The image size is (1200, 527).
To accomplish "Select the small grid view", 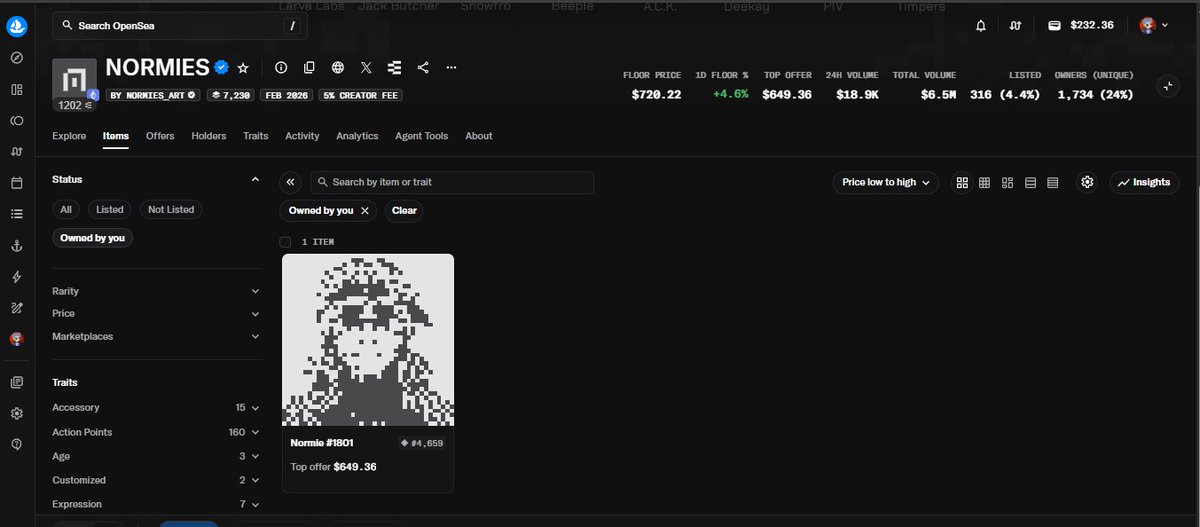I will point(984,183).
